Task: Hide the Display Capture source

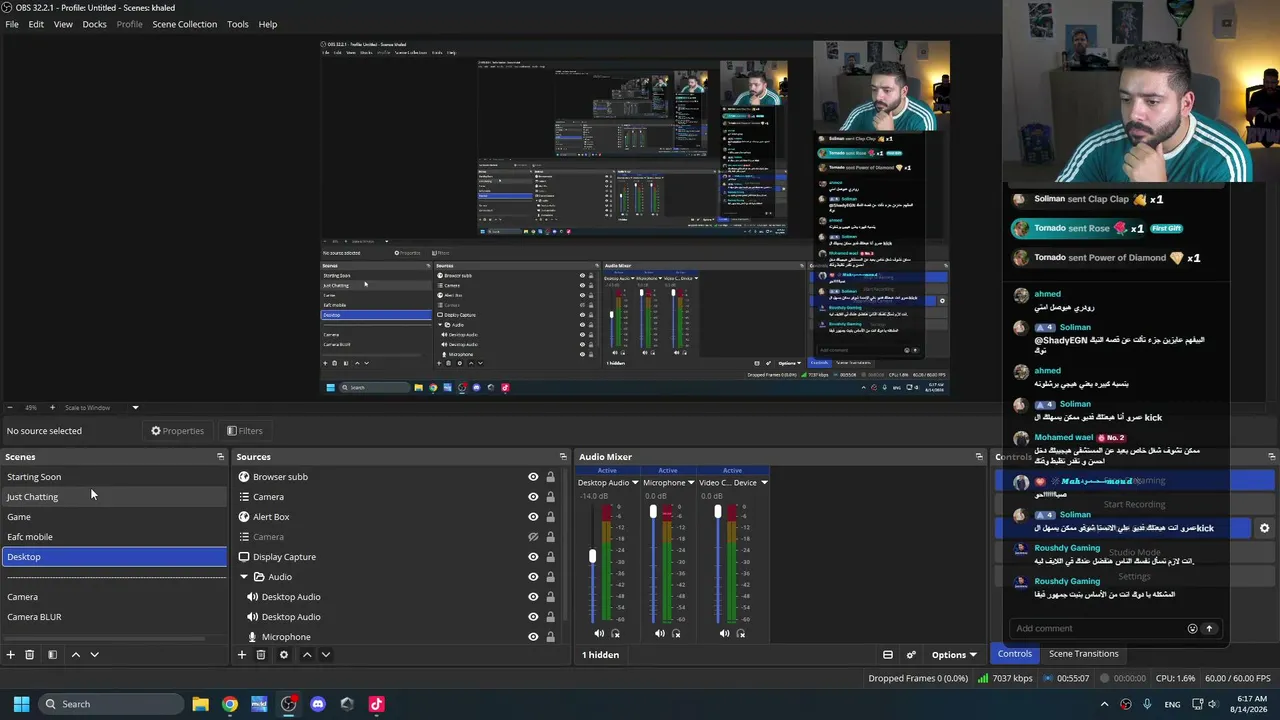Action: [x=533, y=557]
